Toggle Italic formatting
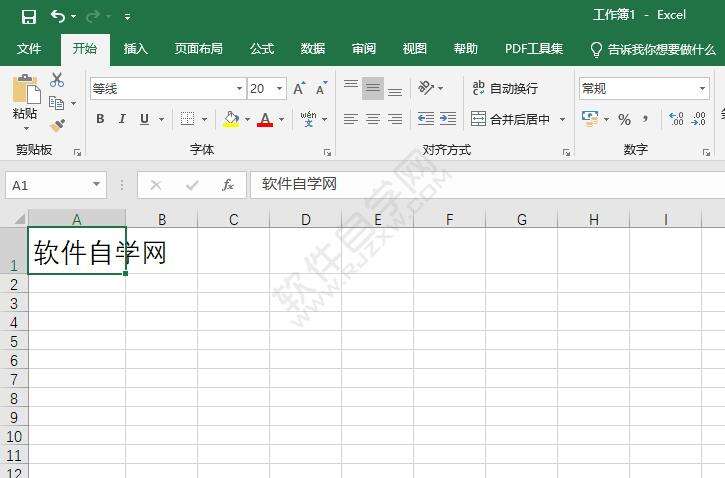This screenshot has width=725, height=478. (122, 119)
